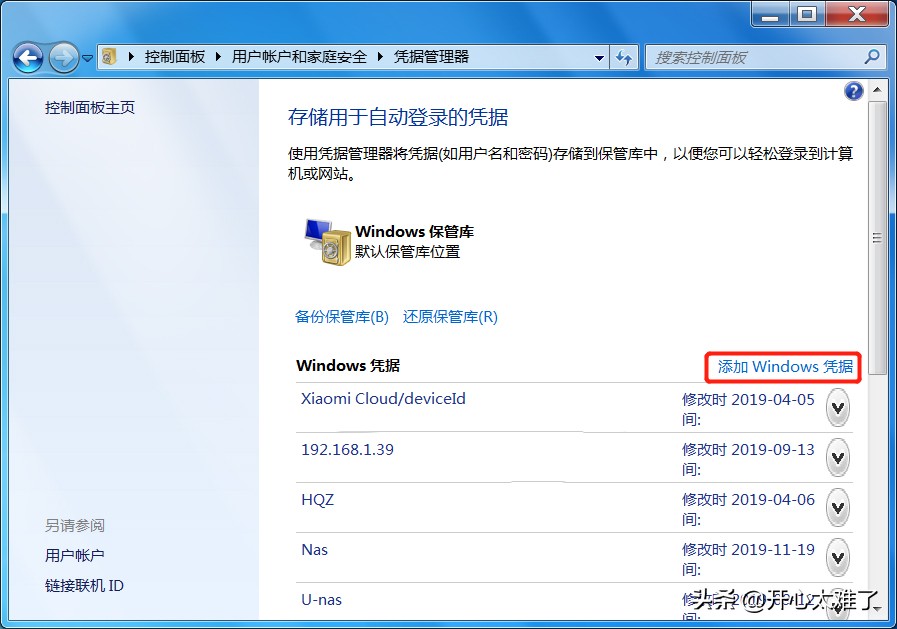897x629 pixels.
Task: 点击搜索控制面板输入框
Action: pyautogui.click(x=760, y=57)
